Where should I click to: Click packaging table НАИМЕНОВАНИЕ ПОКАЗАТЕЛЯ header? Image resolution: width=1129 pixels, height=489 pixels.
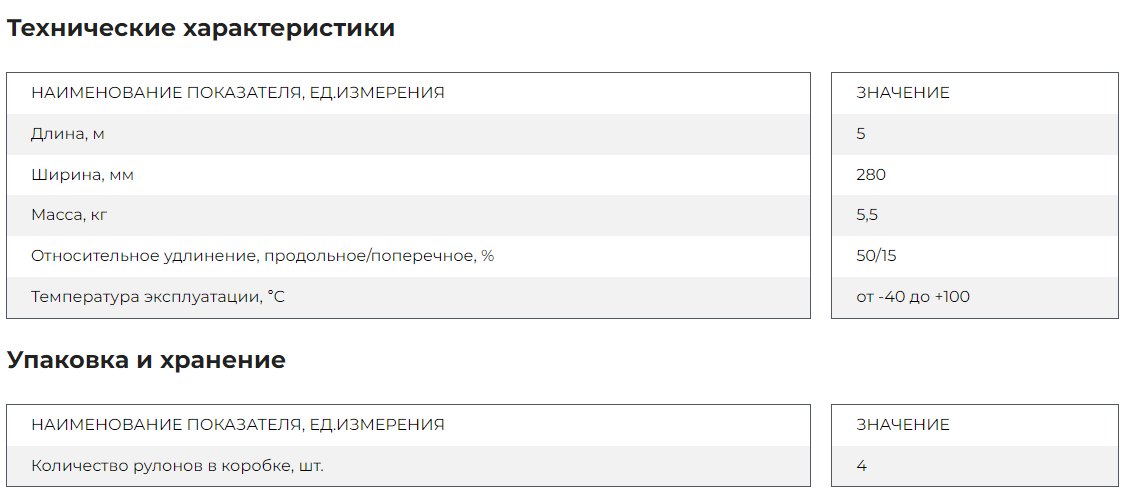238,425
